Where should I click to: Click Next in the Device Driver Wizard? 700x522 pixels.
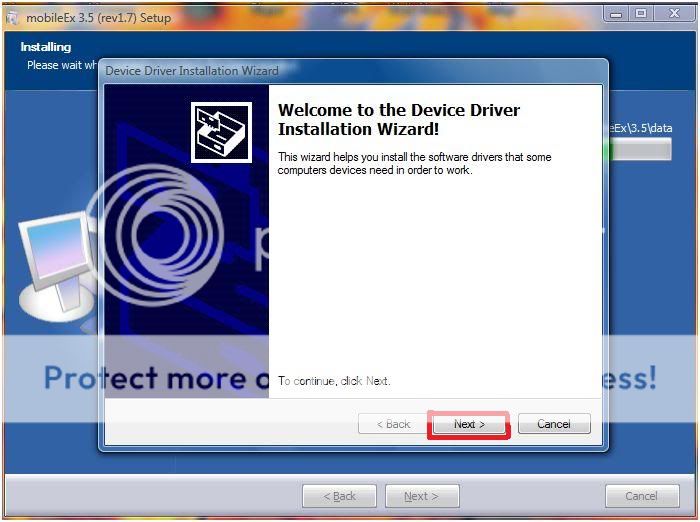tap(469, 424)
